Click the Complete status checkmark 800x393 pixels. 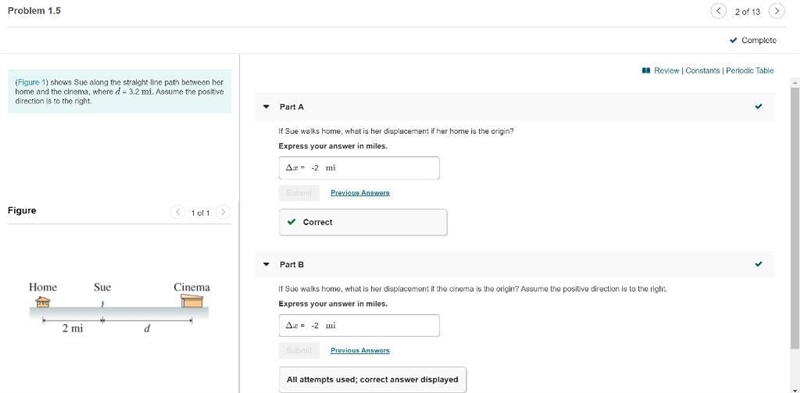(733, 40)
